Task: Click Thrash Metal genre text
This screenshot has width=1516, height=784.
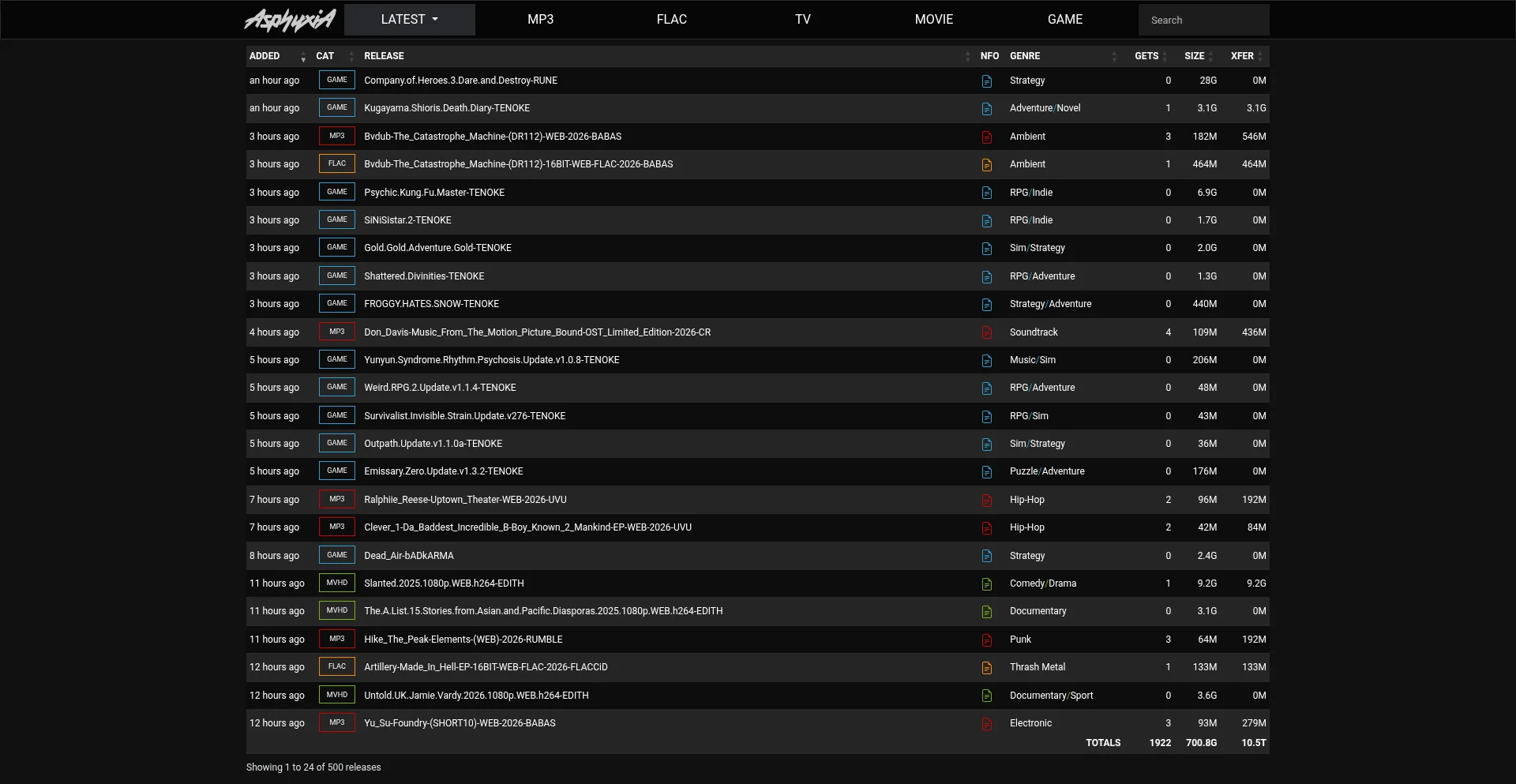Action: pyautogui.click(x=1038, y=667)
